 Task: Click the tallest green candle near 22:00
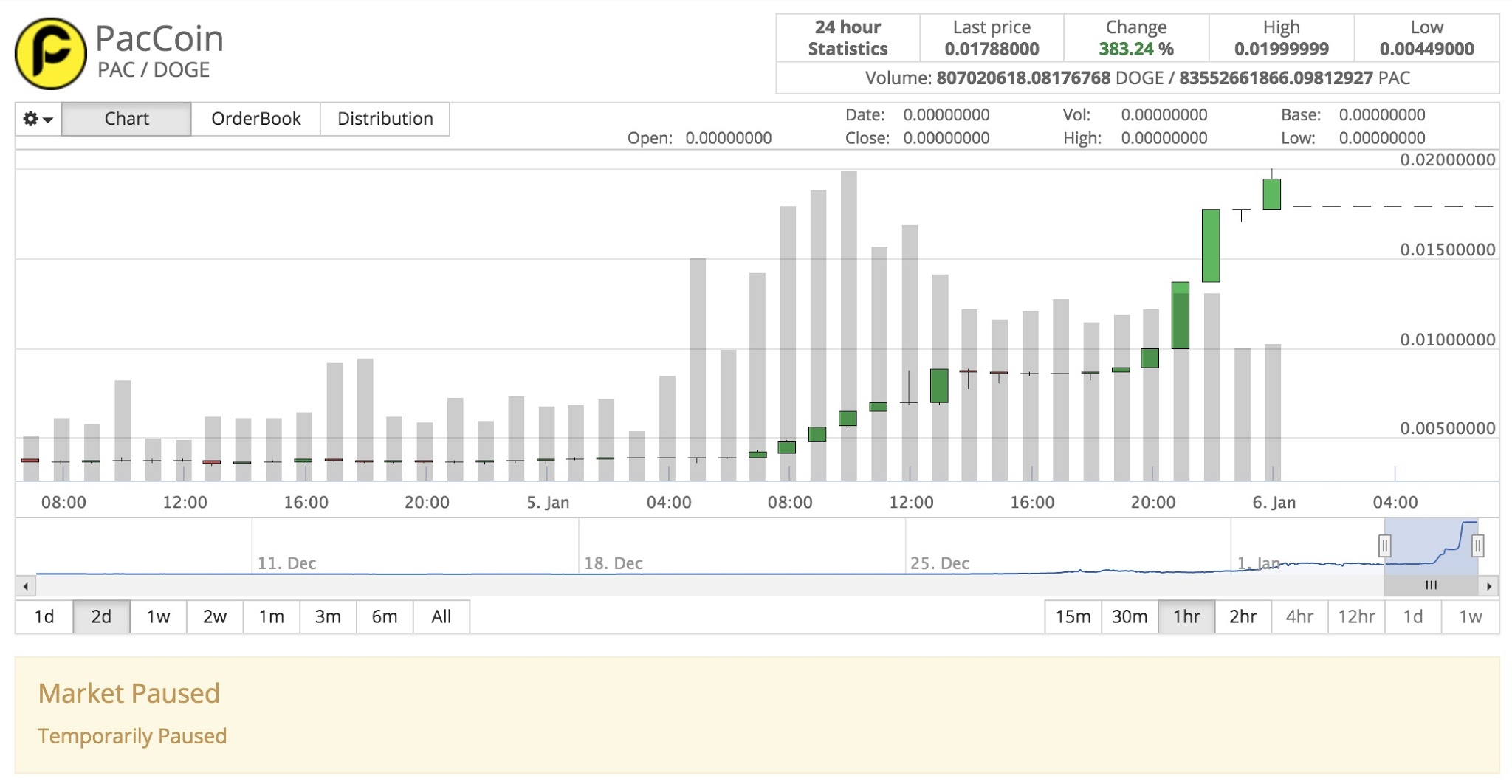(1211, 246)
